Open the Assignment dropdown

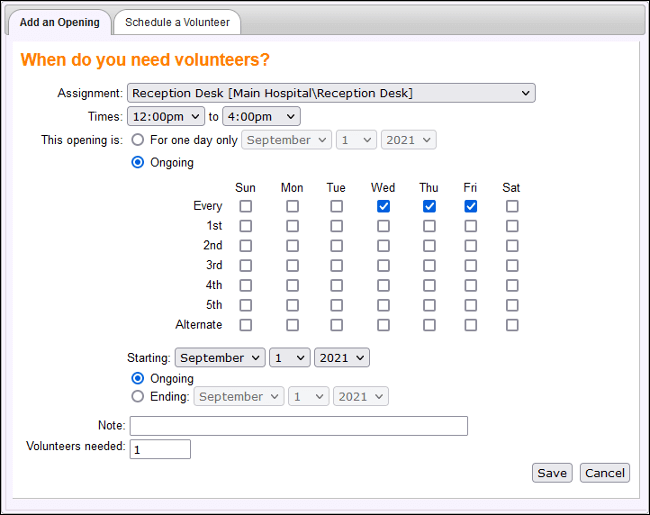[331, 93]
